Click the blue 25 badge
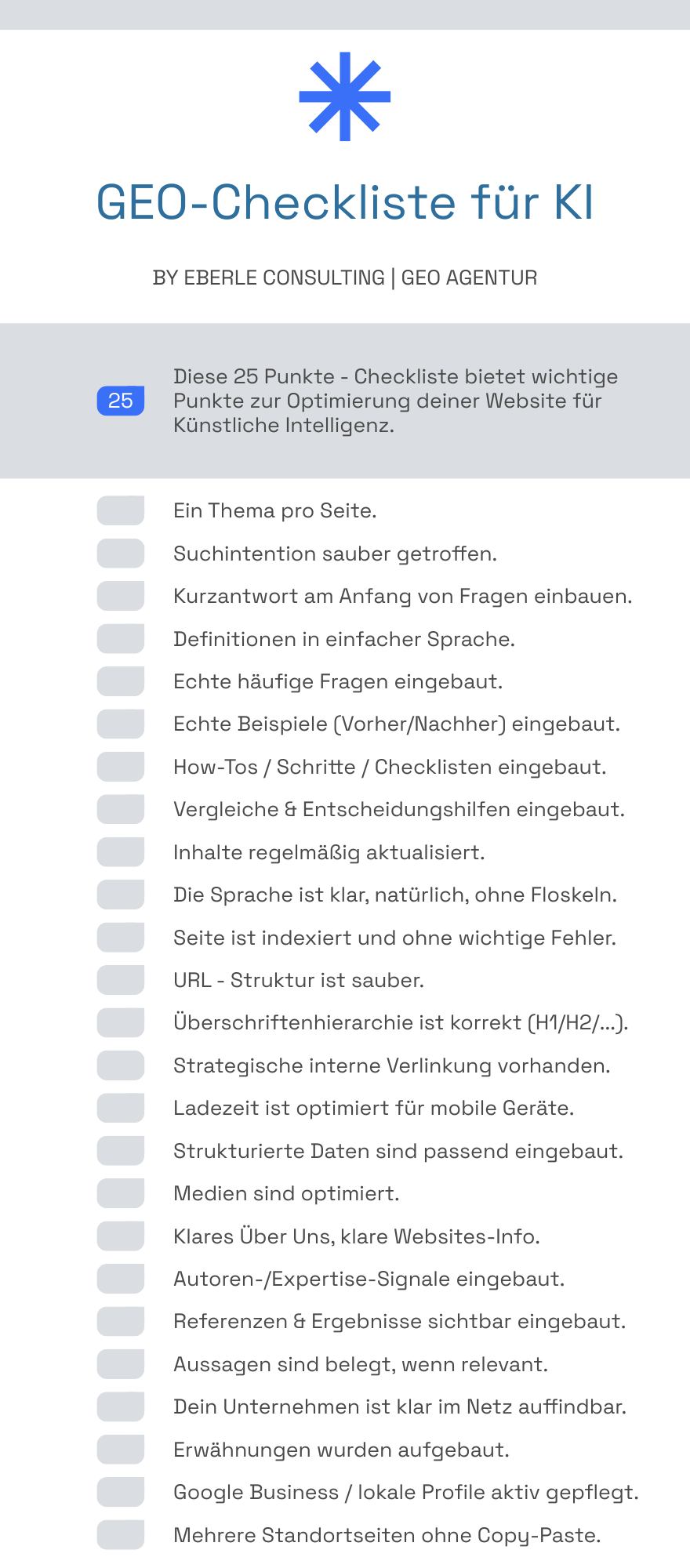Viewport: 690px width, 1568px height. [x=121, y=401]
